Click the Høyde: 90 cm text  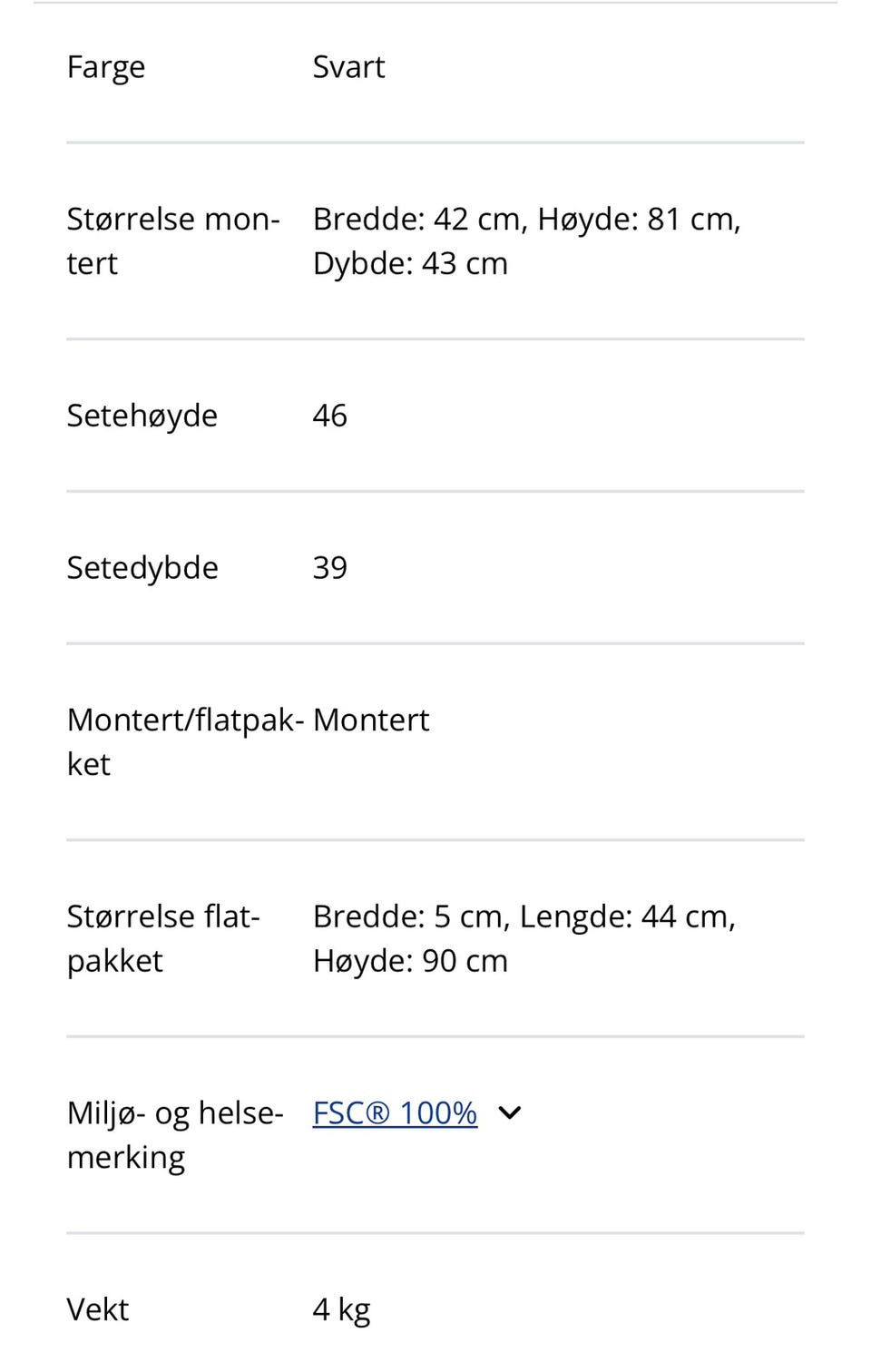coord(410,961)
